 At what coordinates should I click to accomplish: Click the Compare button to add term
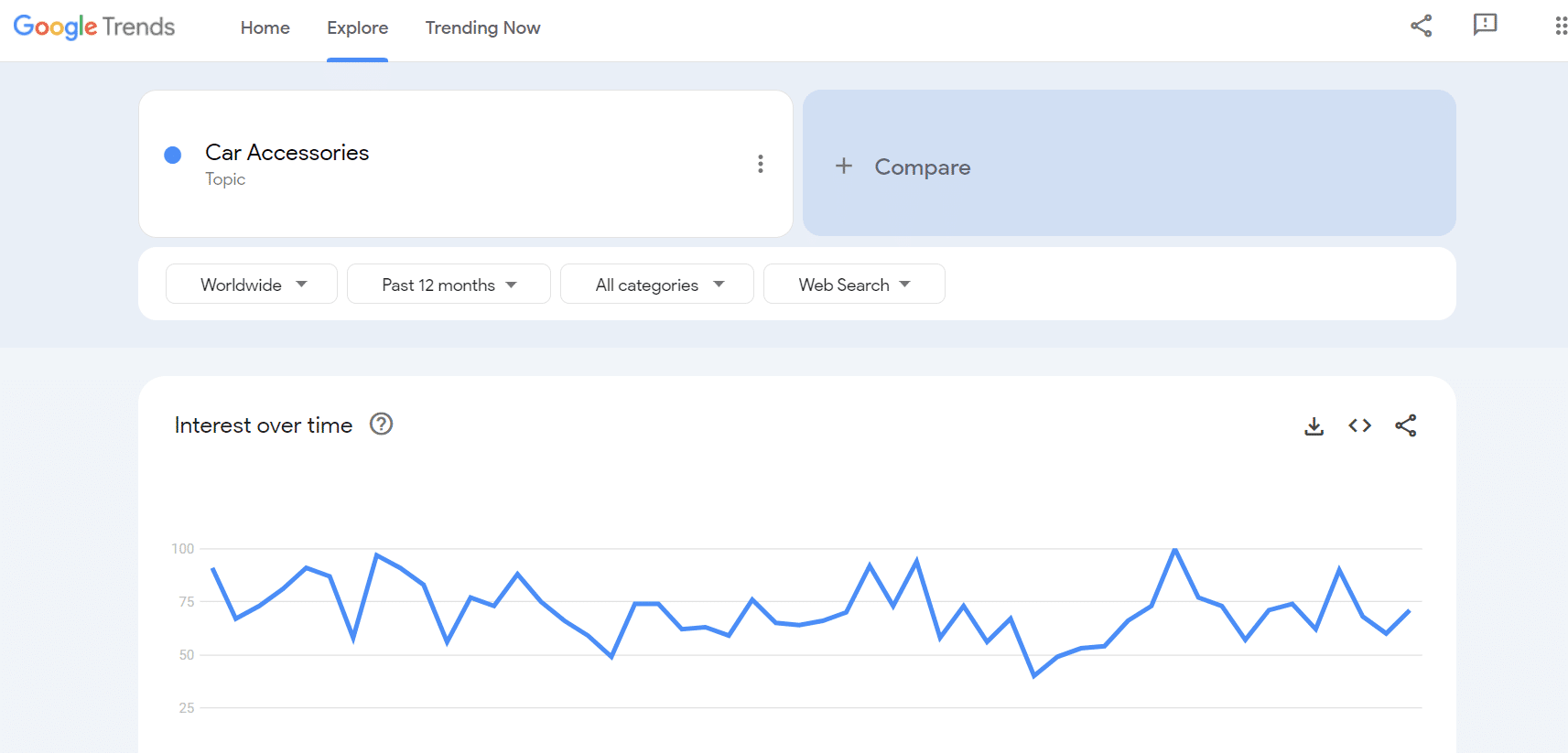pyautogui.click(x=923, y=167)
